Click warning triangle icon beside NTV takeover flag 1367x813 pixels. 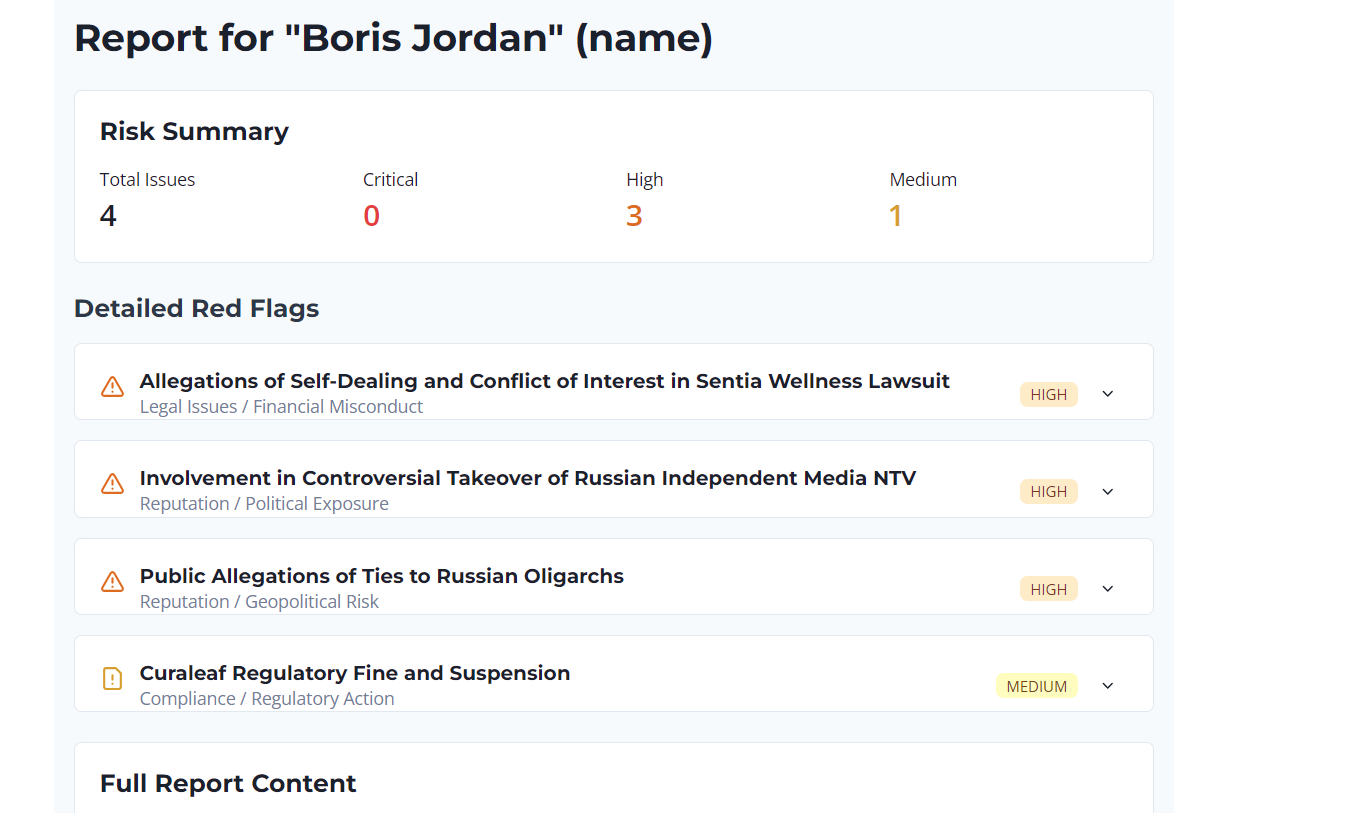tap(112, 484)
